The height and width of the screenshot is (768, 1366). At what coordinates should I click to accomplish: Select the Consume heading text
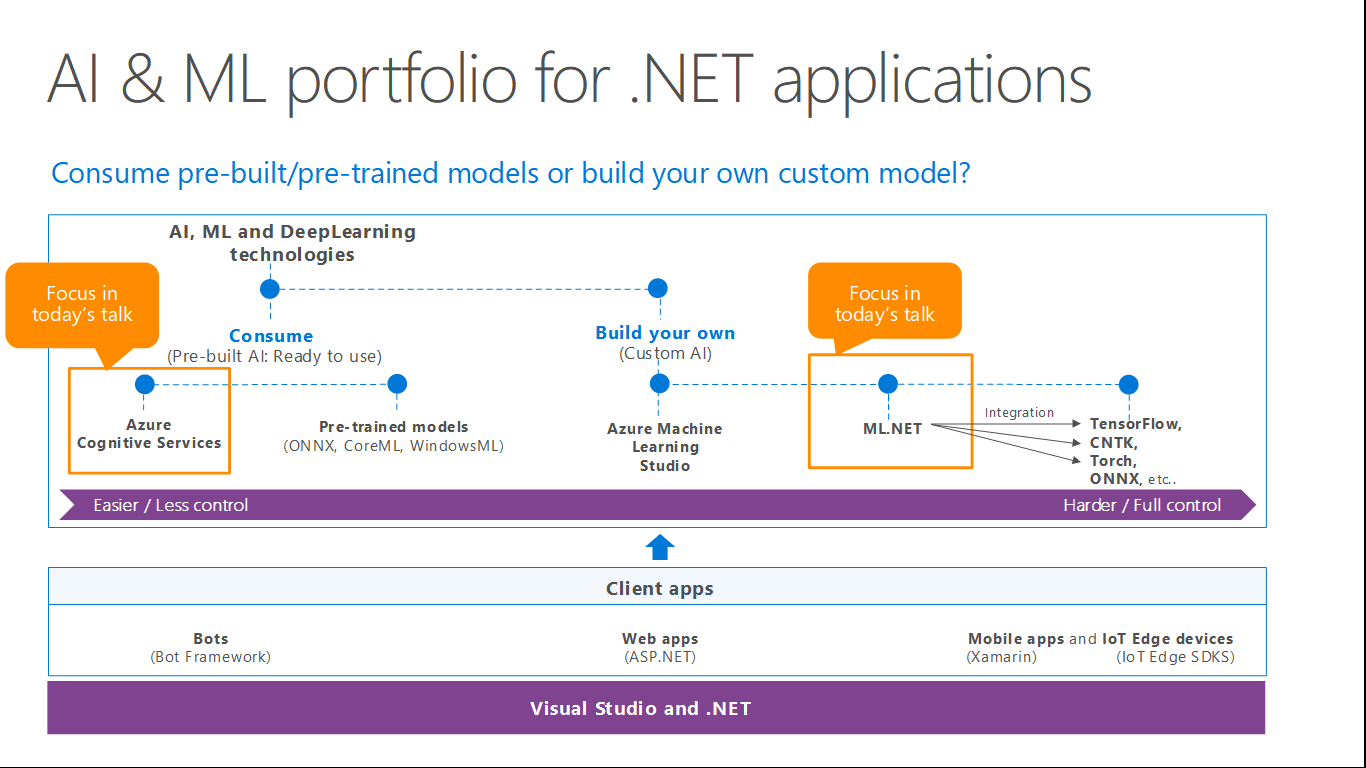pyautogui.click(x=271, y=336)
